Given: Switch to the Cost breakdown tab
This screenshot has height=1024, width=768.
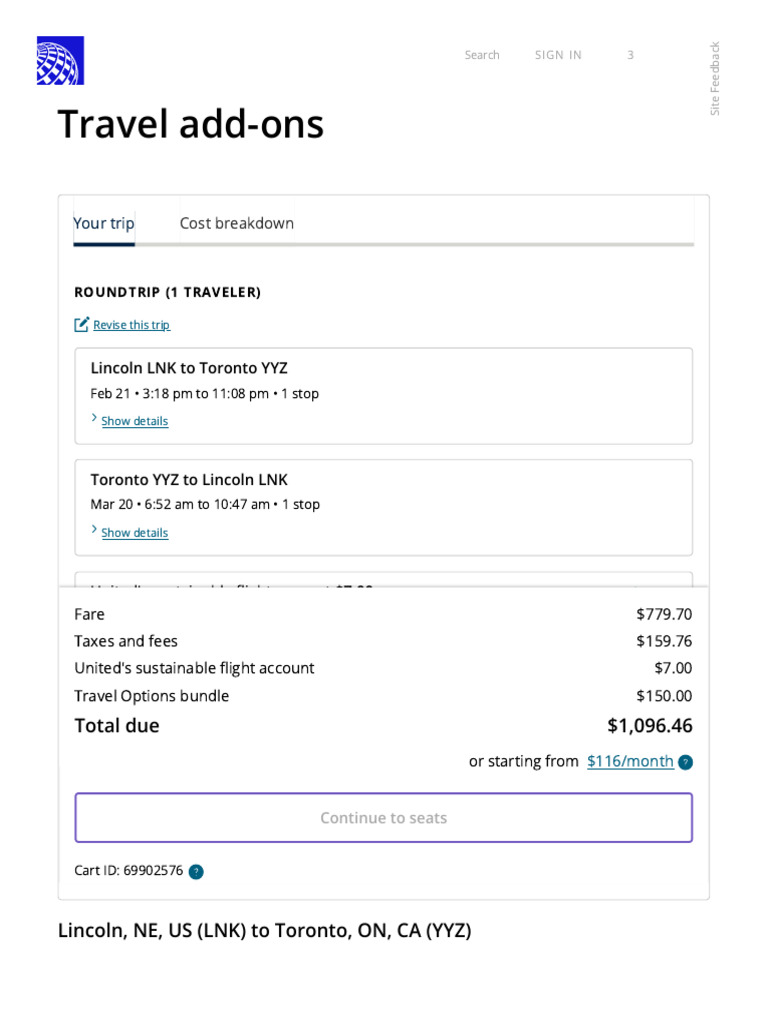Looking at the screenshot, I should pyautogui.click(x=237, y=223).
